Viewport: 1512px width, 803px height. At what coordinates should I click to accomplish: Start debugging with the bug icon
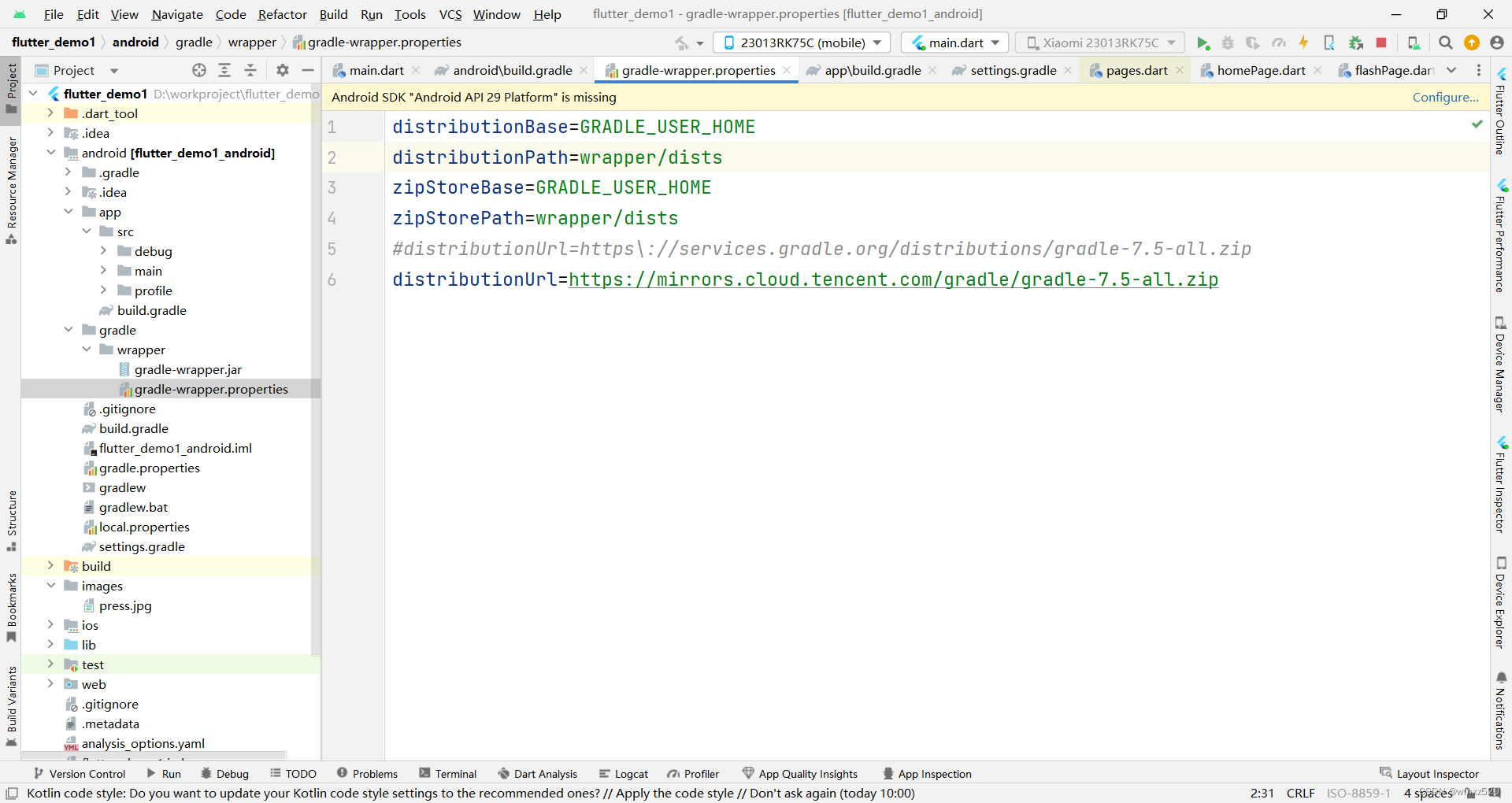coord(1227,43)
